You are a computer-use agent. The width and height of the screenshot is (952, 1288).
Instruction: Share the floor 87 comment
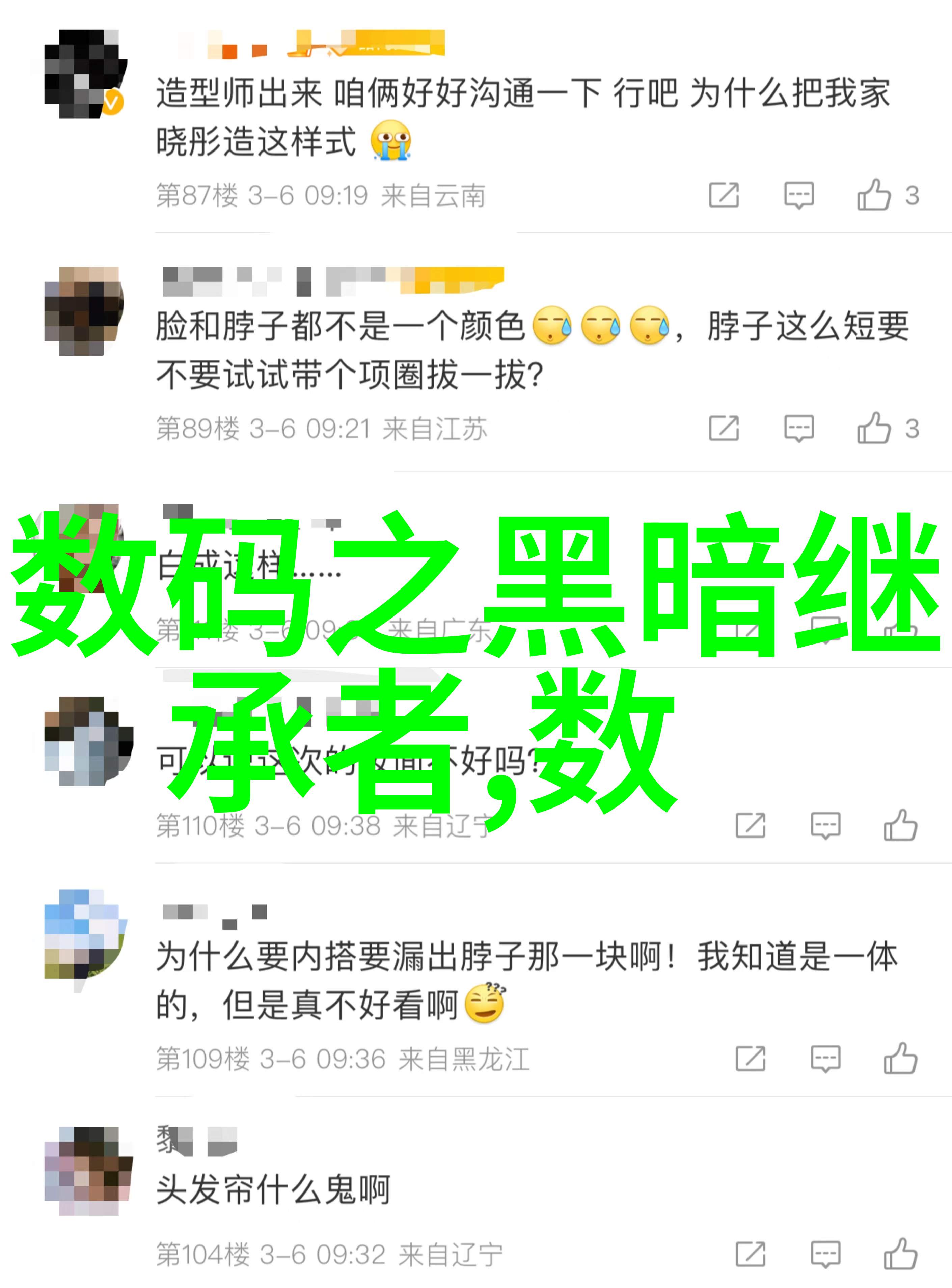pos(724,195)
